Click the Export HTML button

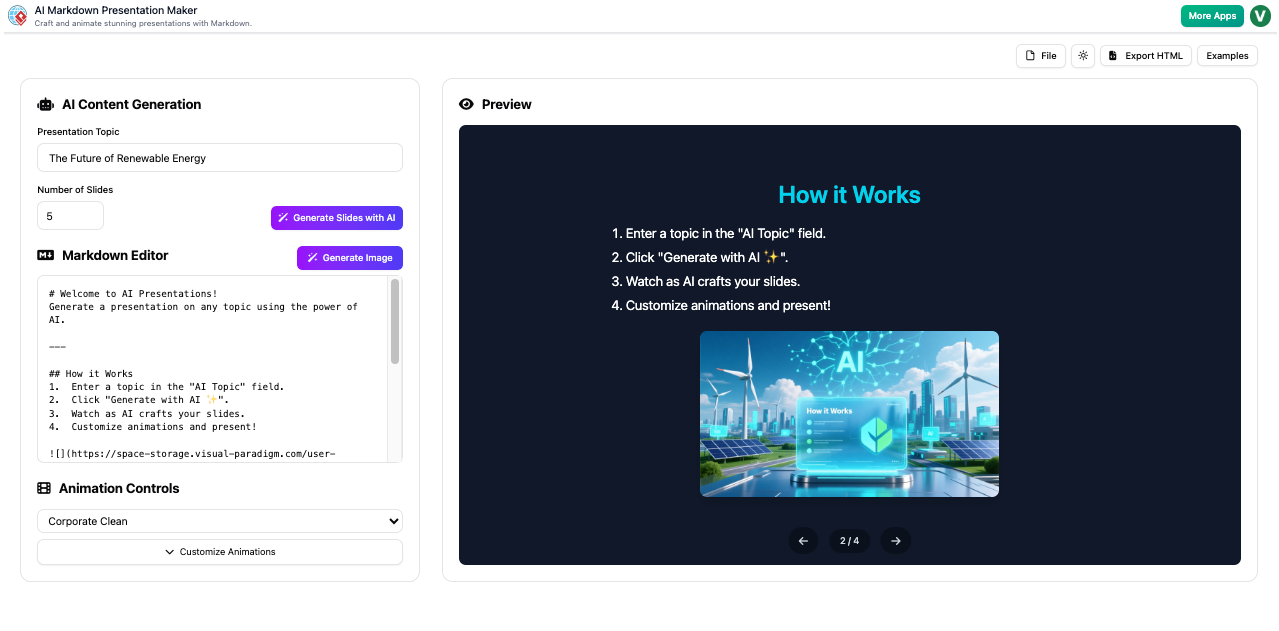(1145, 55)
